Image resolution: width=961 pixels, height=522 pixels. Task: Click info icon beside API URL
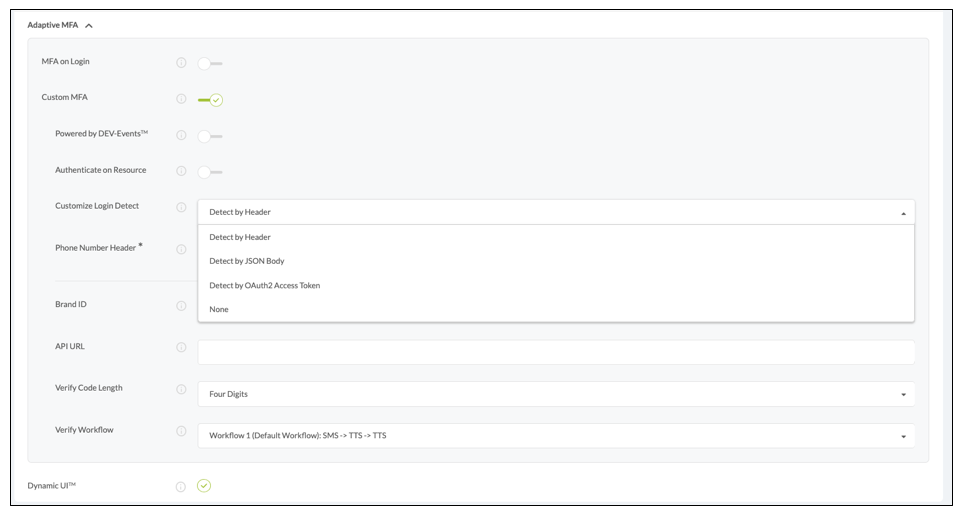pos(181,347)
